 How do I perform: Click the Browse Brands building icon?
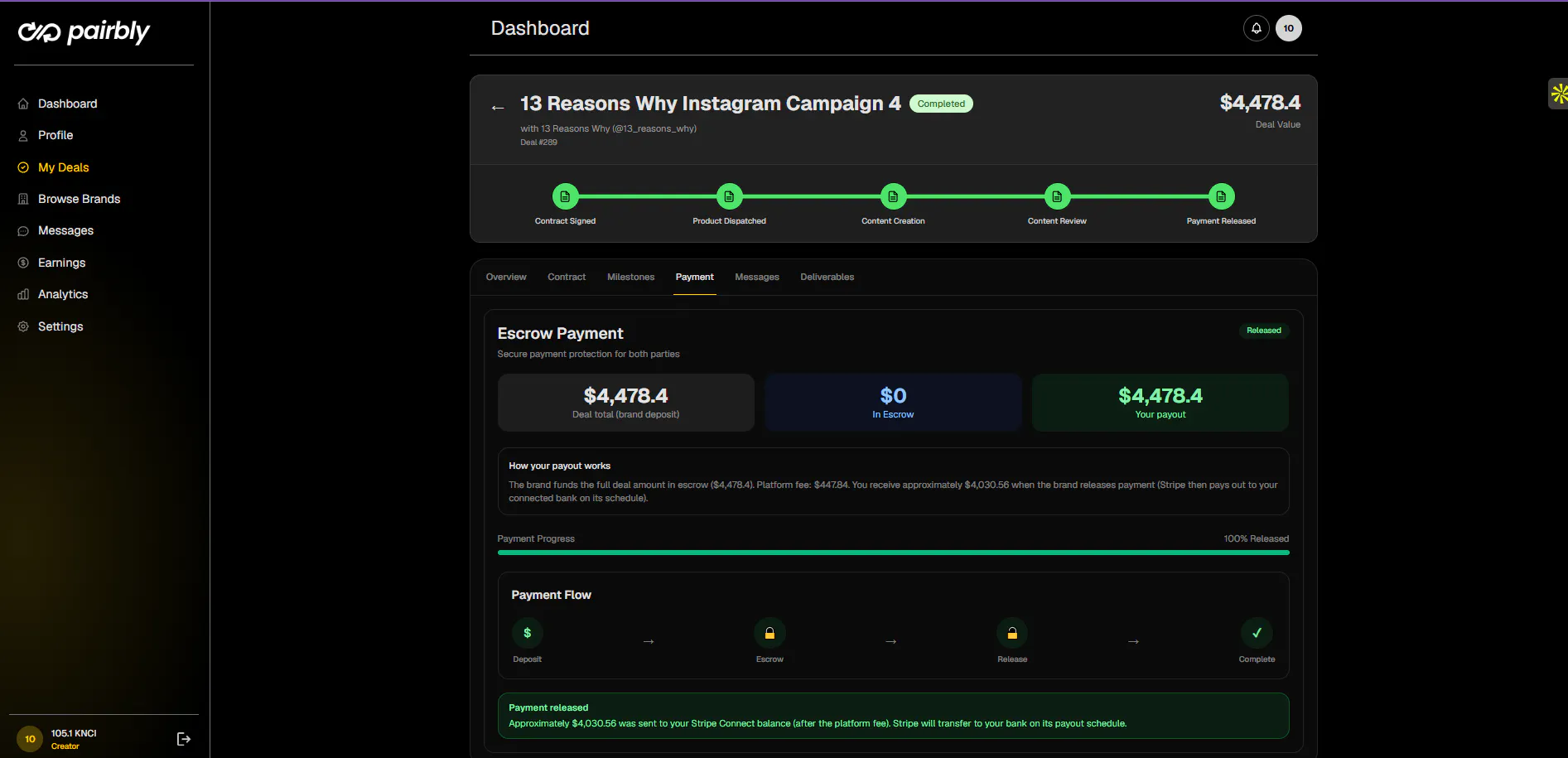23,199
